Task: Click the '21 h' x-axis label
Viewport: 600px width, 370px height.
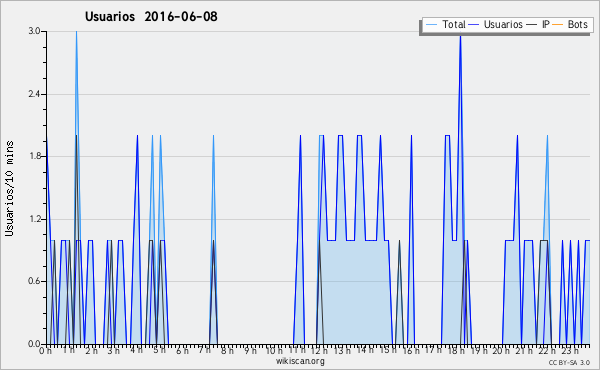Action: [x=524, y=350]
